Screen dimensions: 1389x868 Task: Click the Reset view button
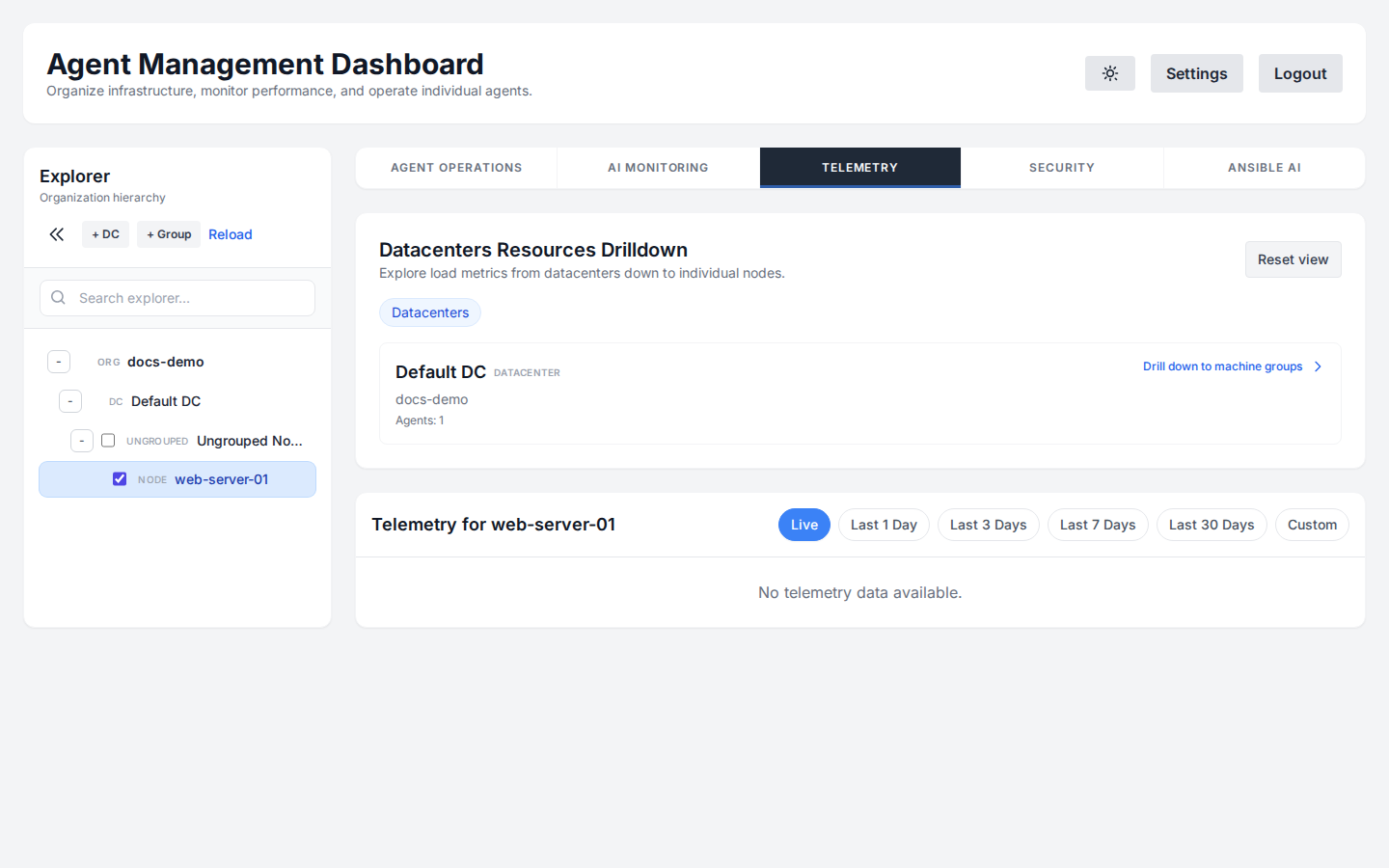pos(1293,258)
